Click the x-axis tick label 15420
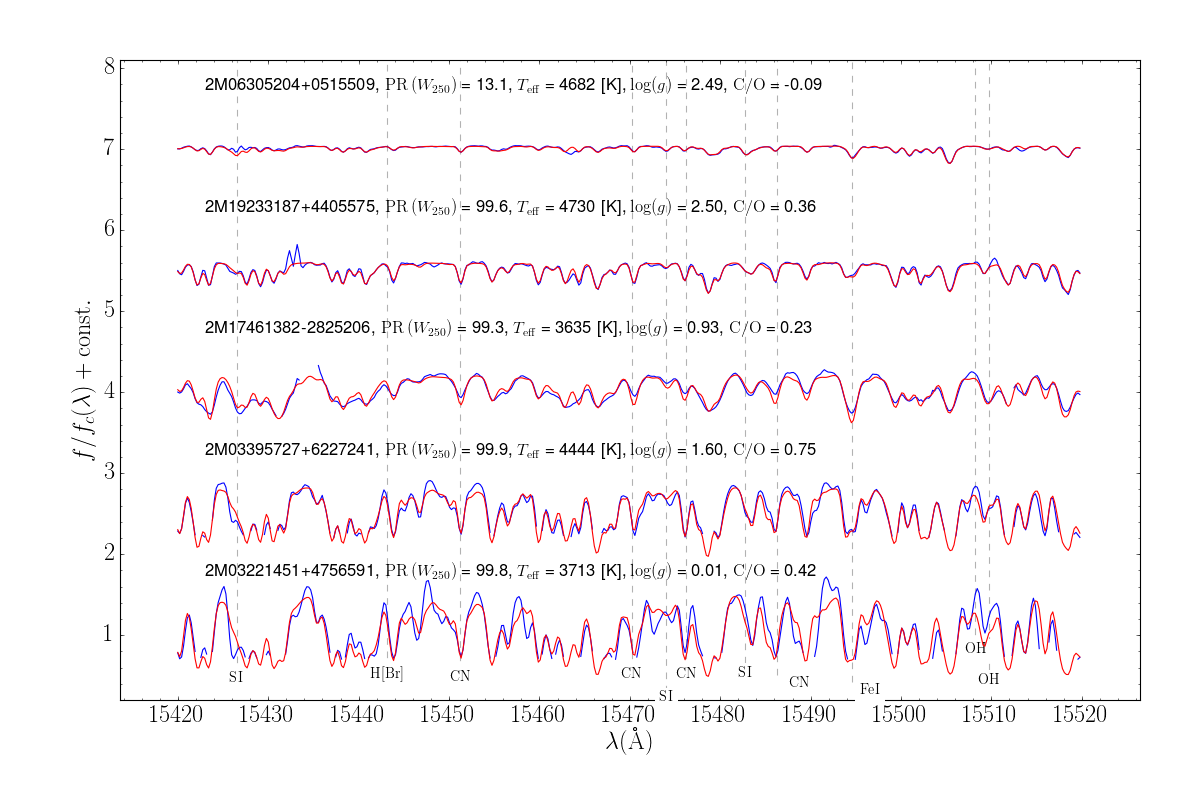The height and width of the screenshot is (800, 1200). point(178,717)
